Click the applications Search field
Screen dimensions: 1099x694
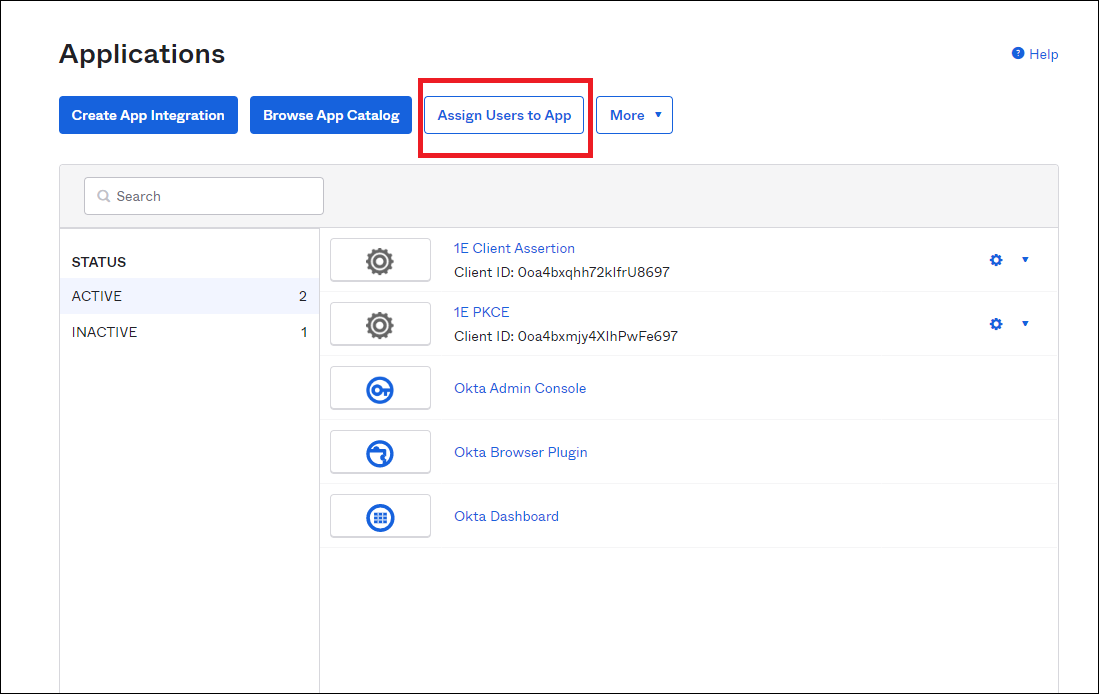point(204,196)
